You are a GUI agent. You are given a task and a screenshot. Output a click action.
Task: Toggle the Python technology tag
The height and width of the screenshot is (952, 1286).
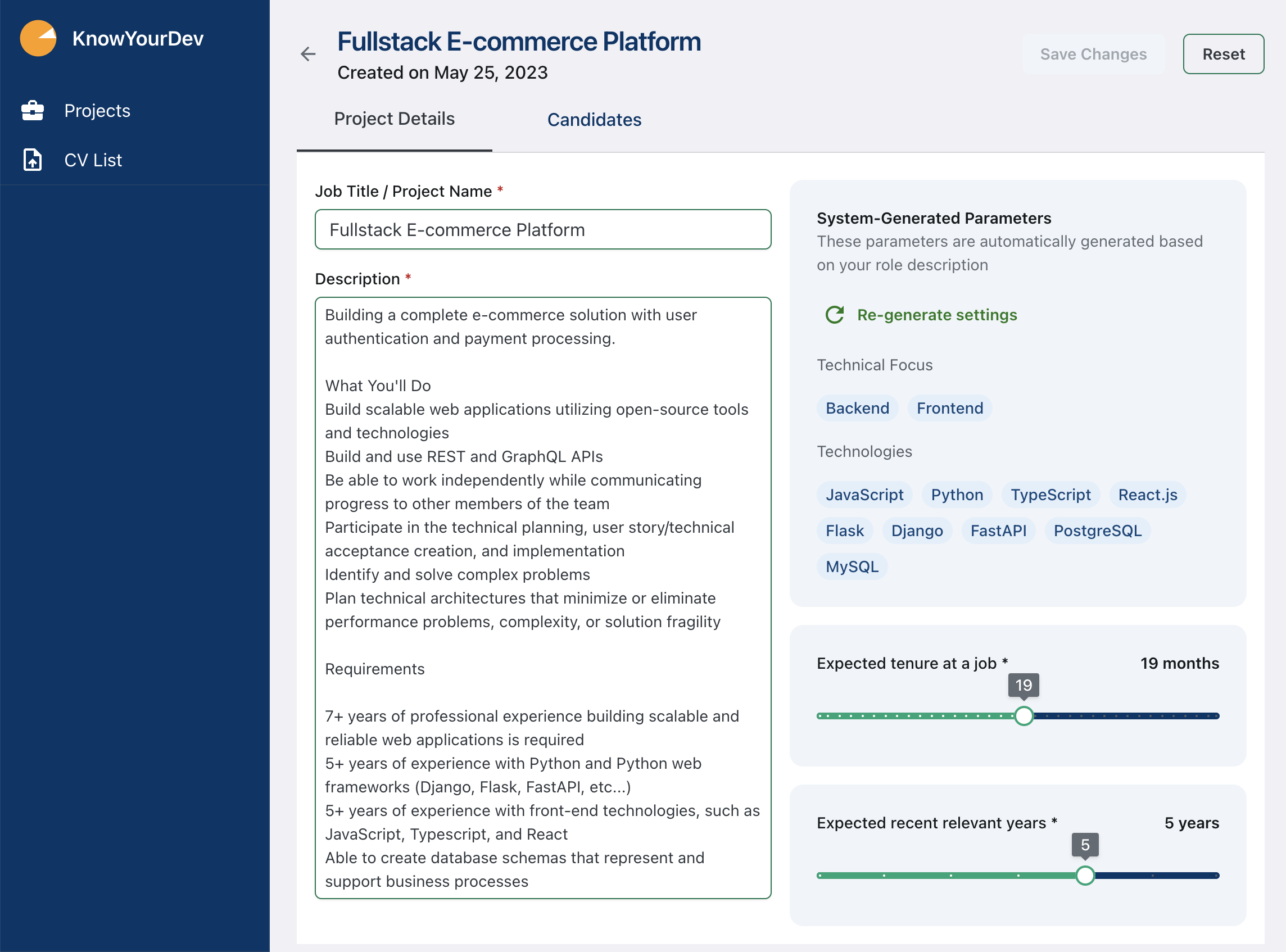(x=956, y=495)
